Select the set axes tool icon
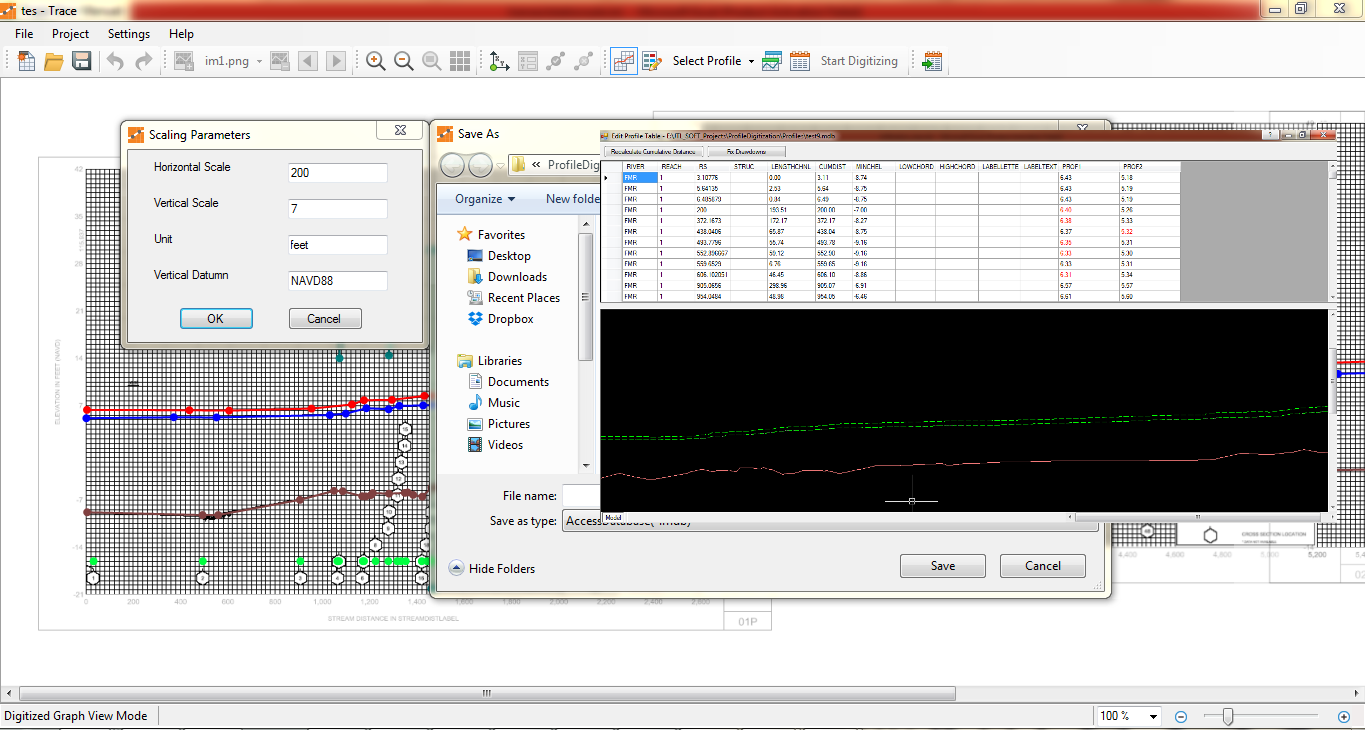The image size is (1365, 730). click(499, 61)
